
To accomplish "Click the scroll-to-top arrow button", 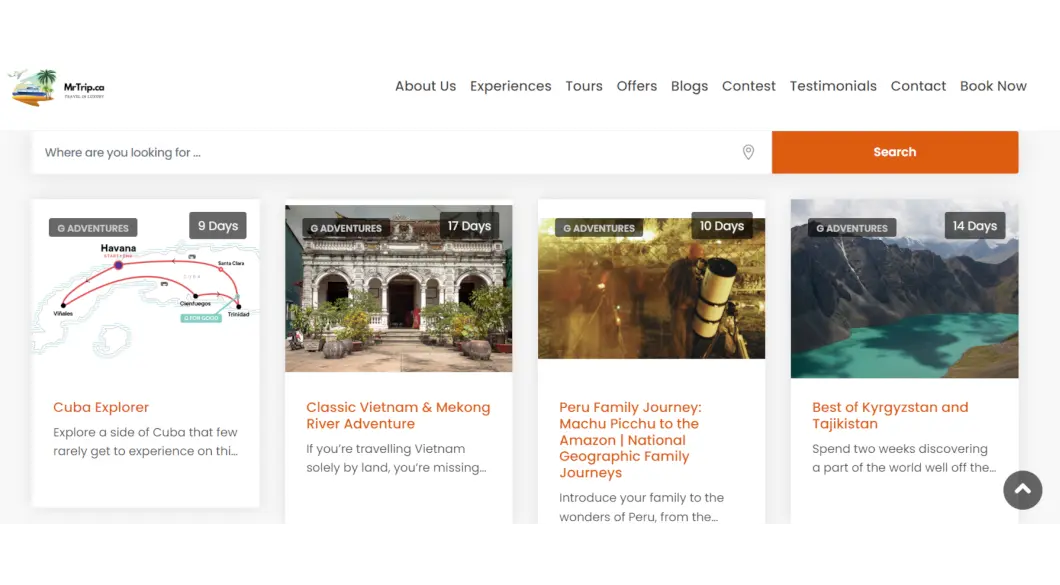I will pyautogui.click(x=1022, y=490).
